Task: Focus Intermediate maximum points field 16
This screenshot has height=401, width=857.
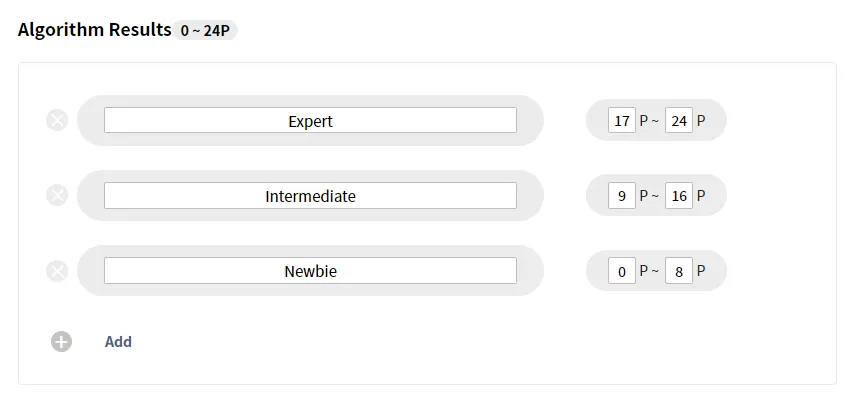Action: 679,196
